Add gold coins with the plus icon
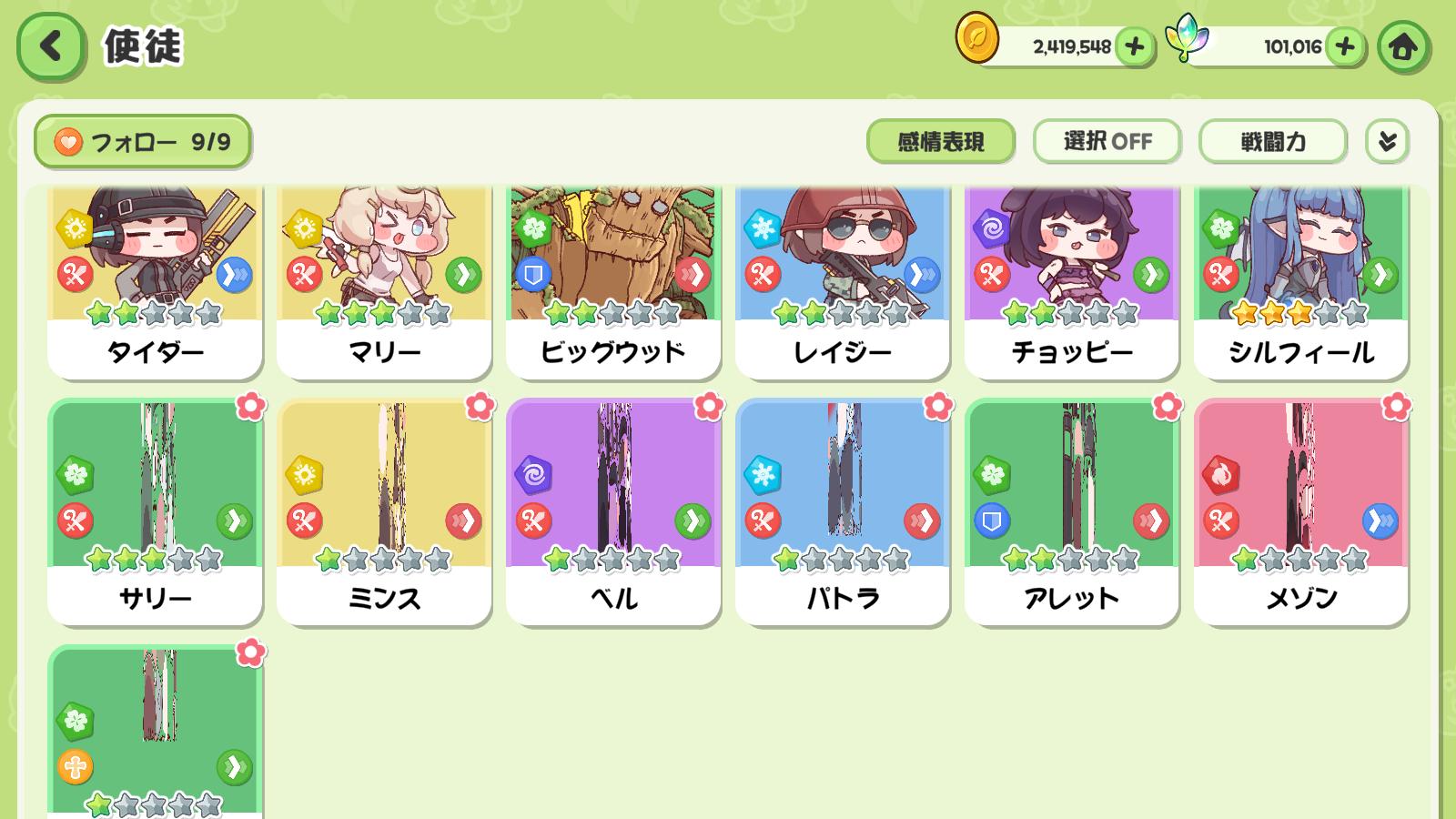Screen dimensions: 1456x819 coord(1134,46)
